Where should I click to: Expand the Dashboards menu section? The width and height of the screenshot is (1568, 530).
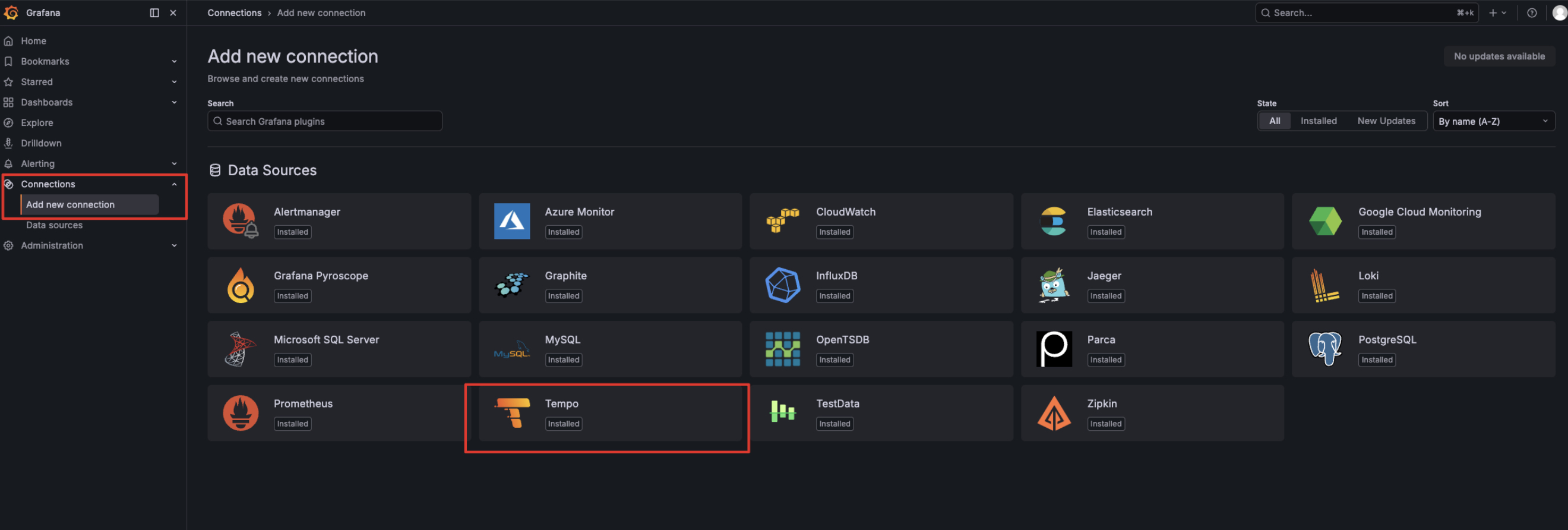(x=174, y=102)
